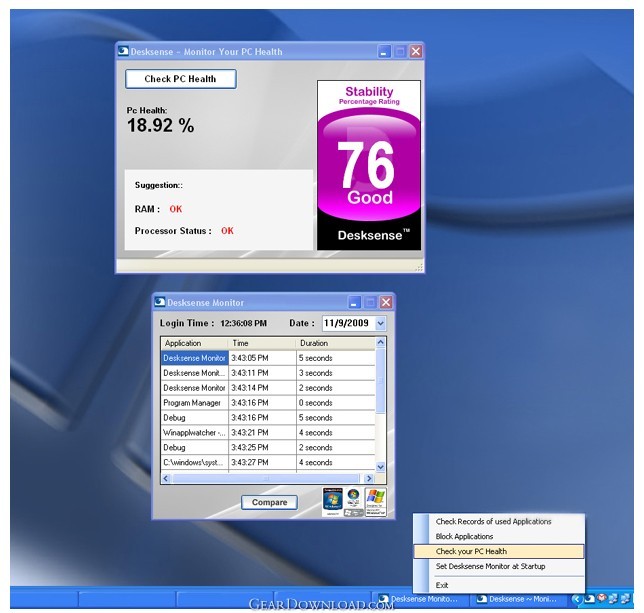Select the C:\windows\syst... row

coord(268,462)
